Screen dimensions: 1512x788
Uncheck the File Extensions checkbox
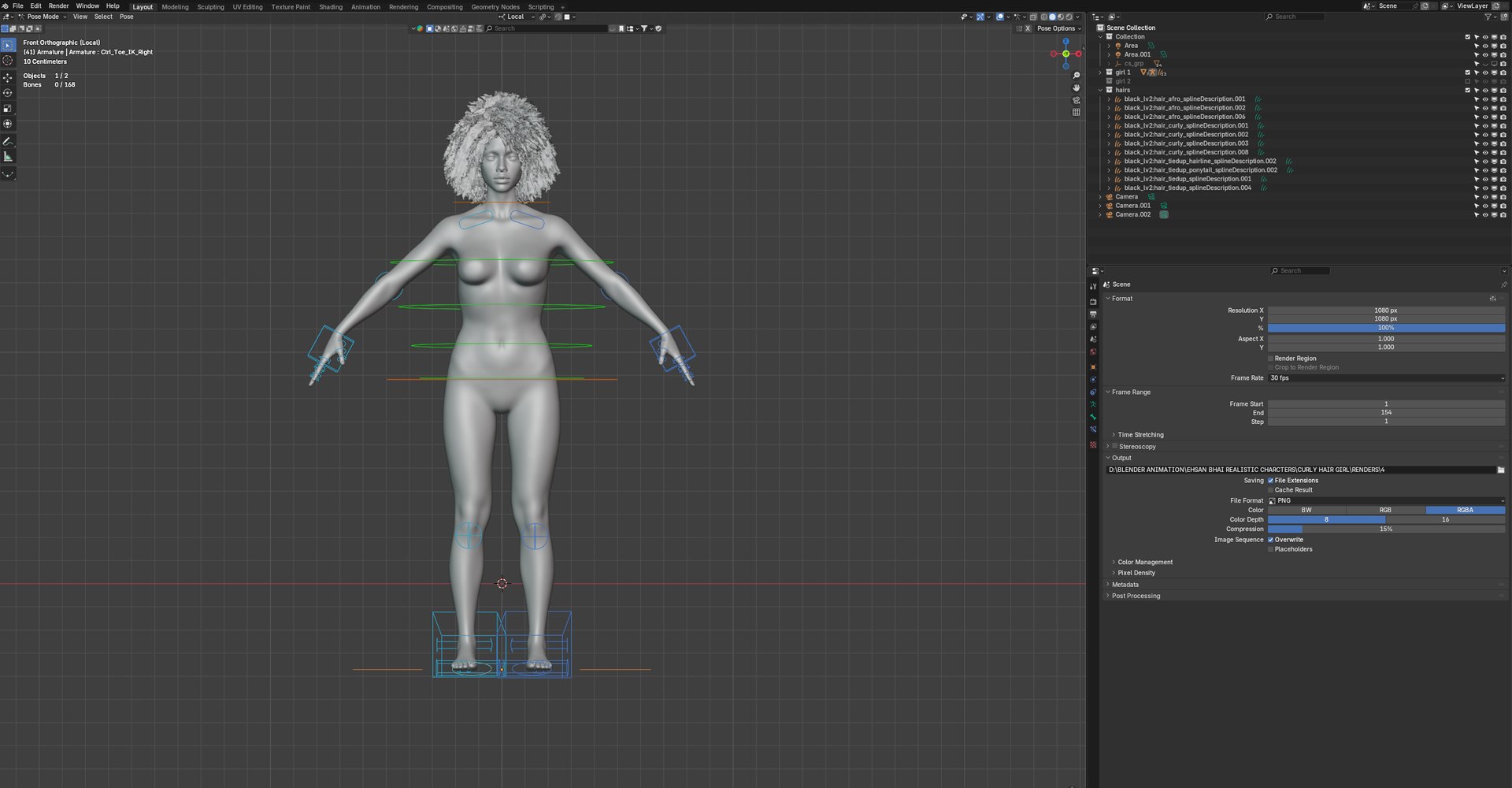[x=1270, y=481]
